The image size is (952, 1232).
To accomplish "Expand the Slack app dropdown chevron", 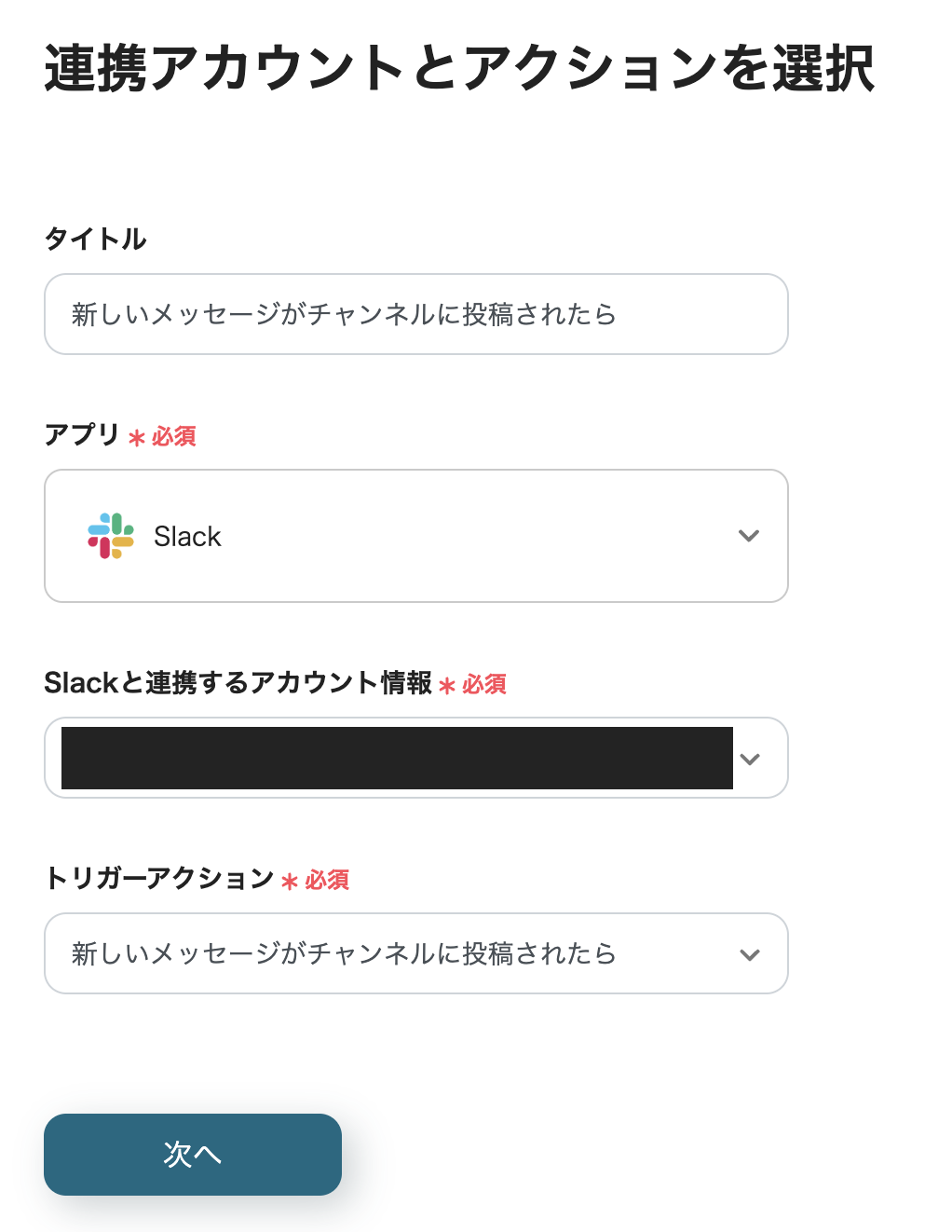I will [749, 536].
